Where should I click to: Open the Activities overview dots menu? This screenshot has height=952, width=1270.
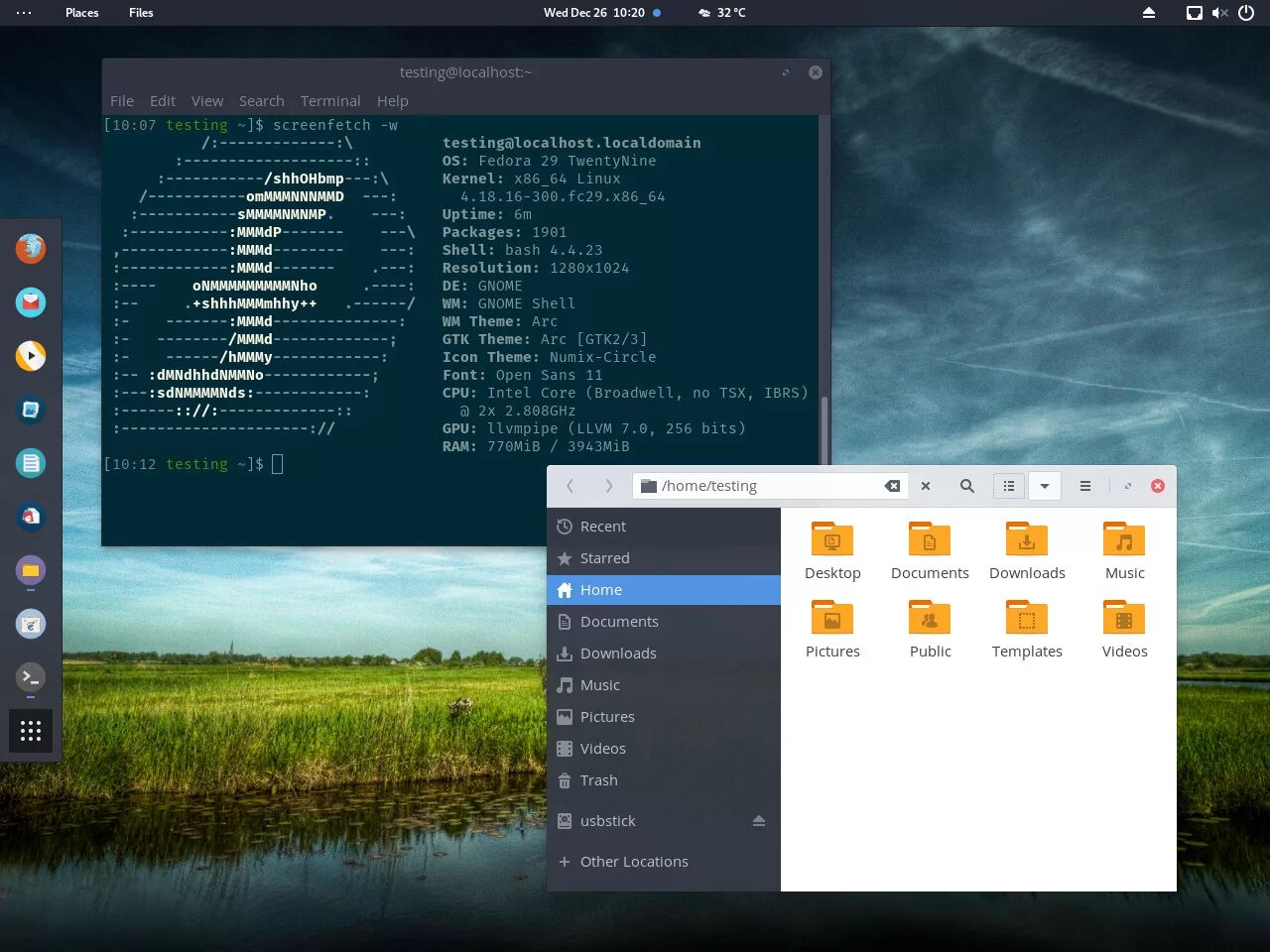[24, 13]
